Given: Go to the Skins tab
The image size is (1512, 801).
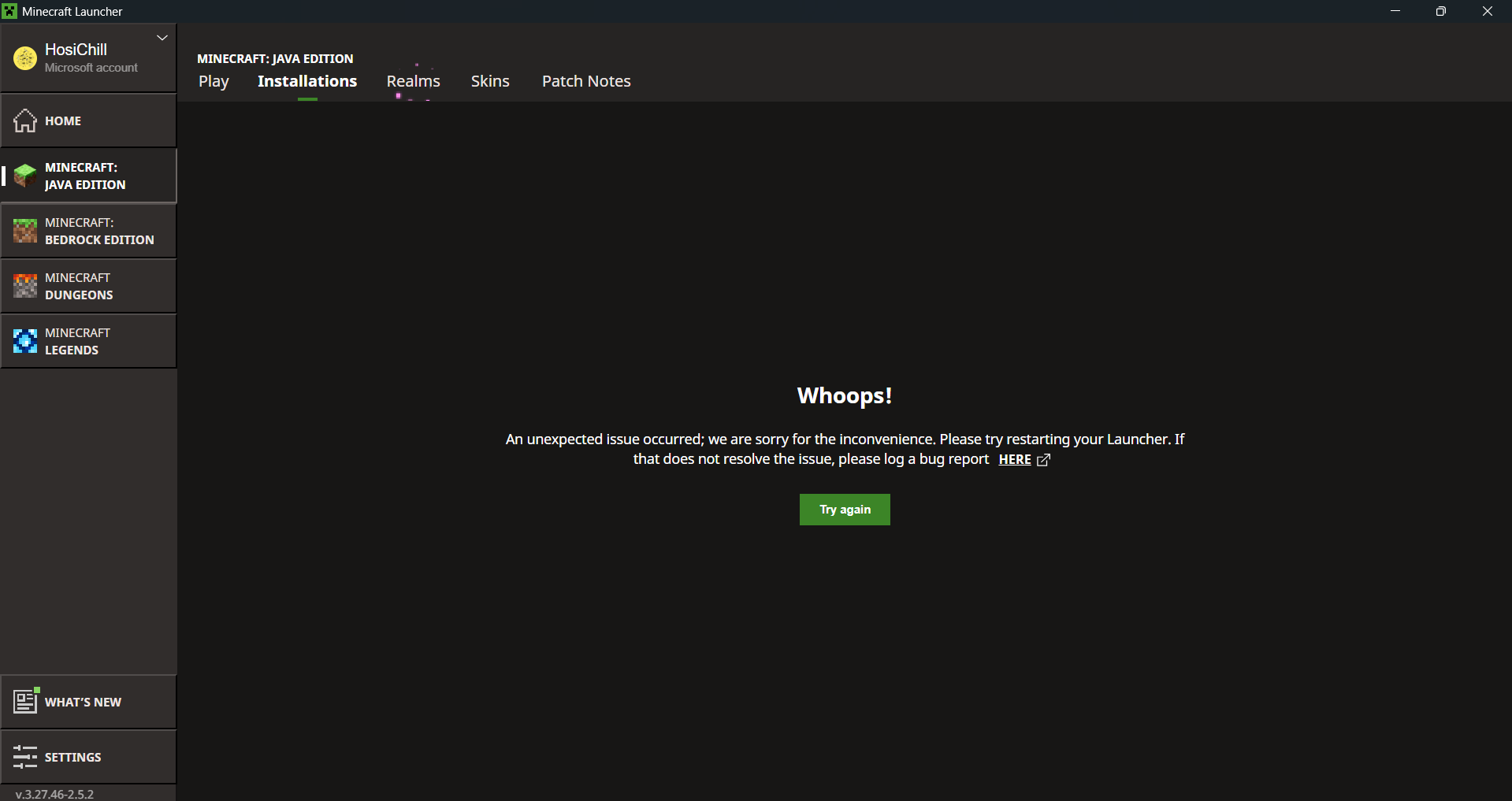Looking at the screenshot, I should coord(490,81).
